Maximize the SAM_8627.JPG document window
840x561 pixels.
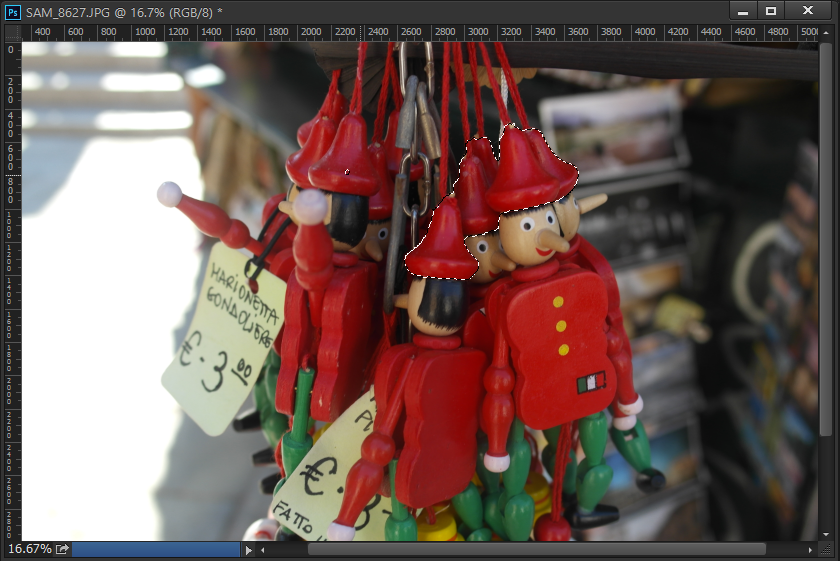click(771, 10)
